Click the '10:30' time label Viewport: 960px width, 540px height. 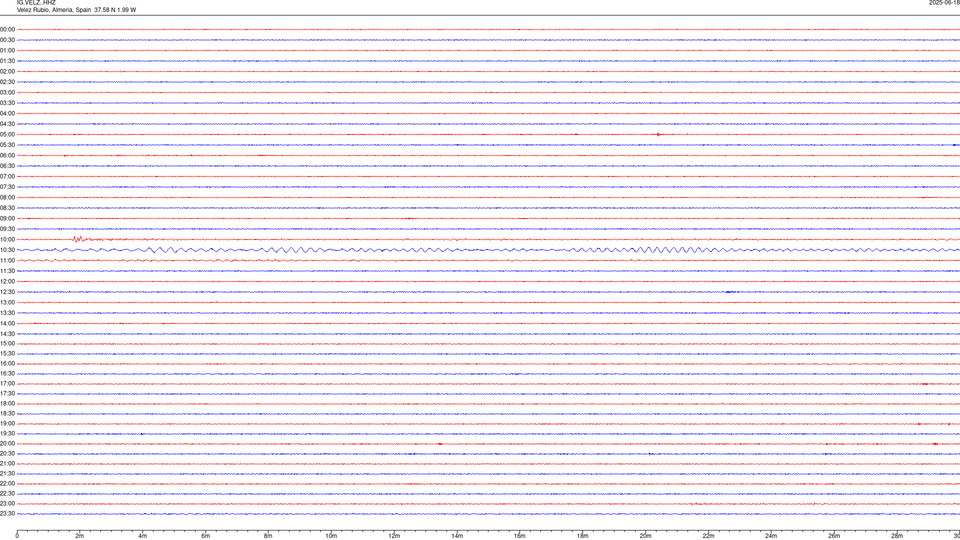[x=7, y=250]
